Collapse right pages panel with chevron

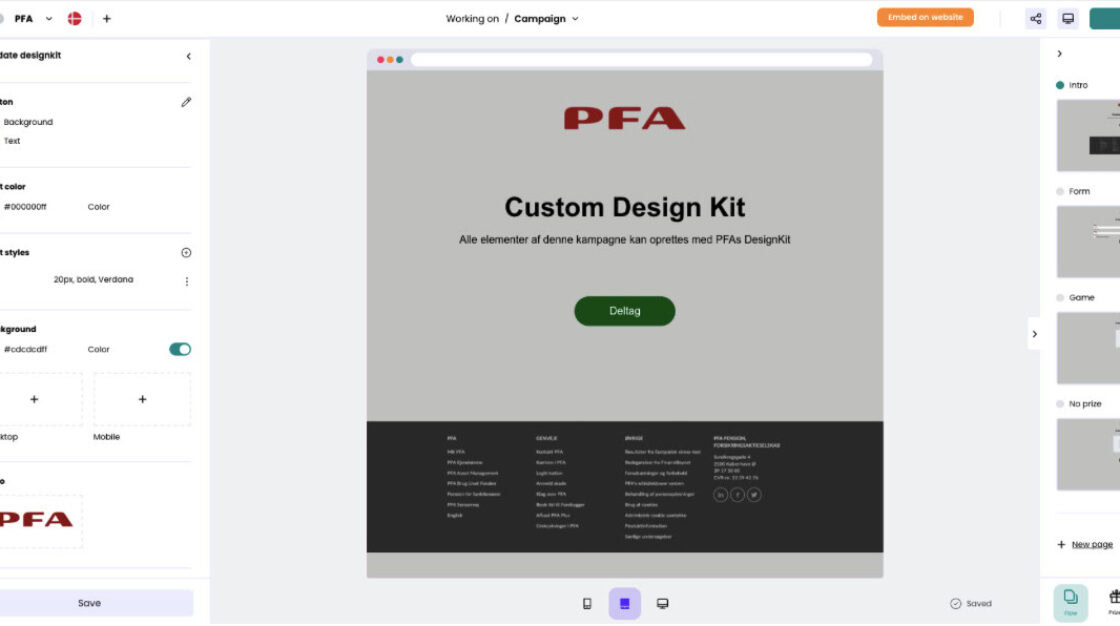[x=1059, y=54]
